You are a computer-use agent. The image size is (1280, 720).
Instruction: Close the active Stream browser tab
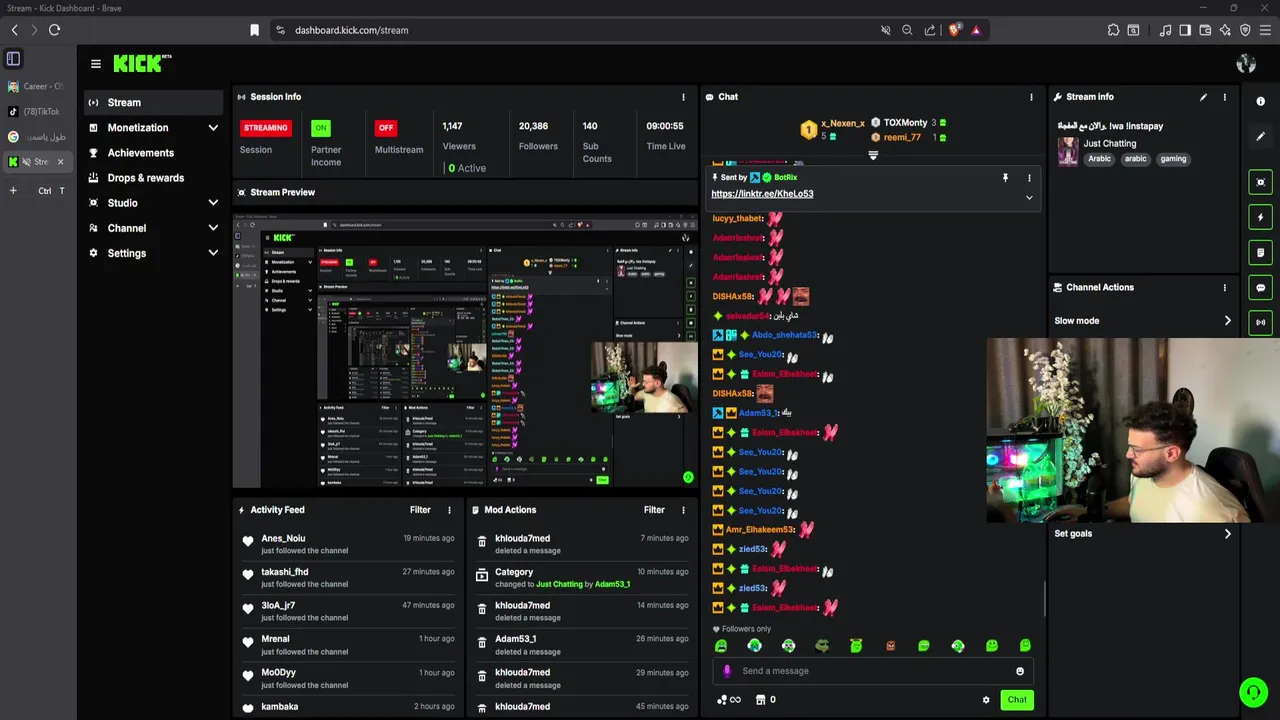pos(60,161)
